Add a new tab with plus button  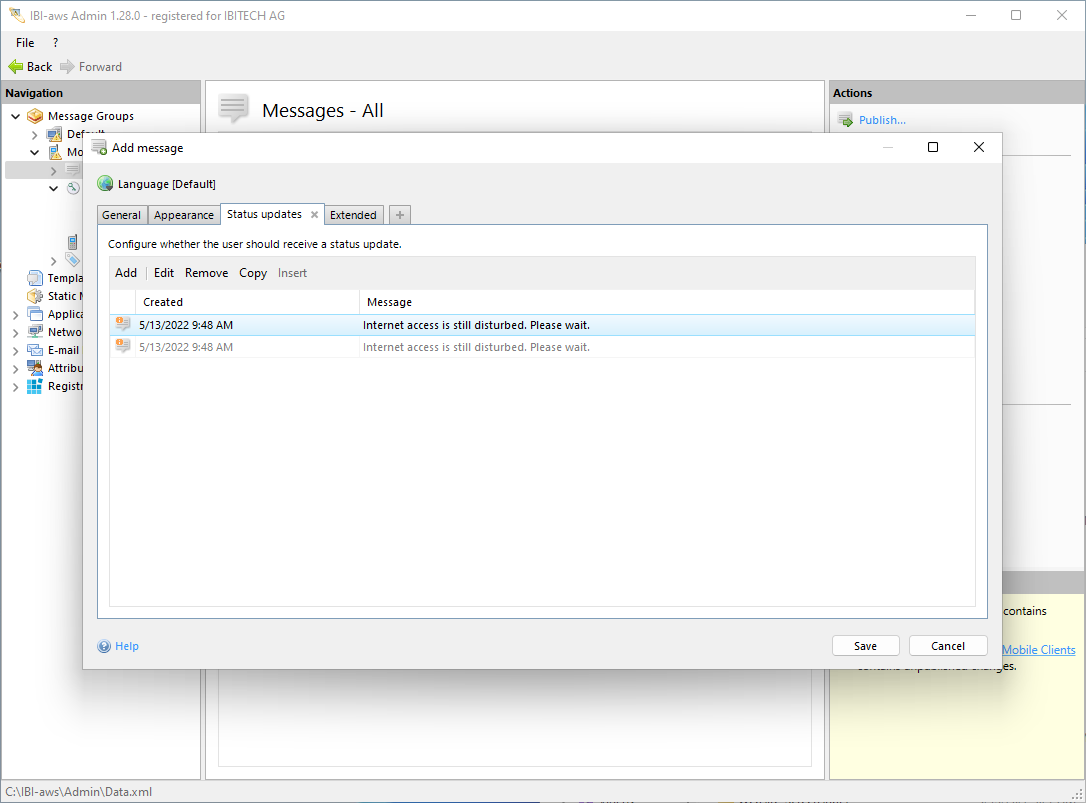pyautogui.click(x=399, y=215)
